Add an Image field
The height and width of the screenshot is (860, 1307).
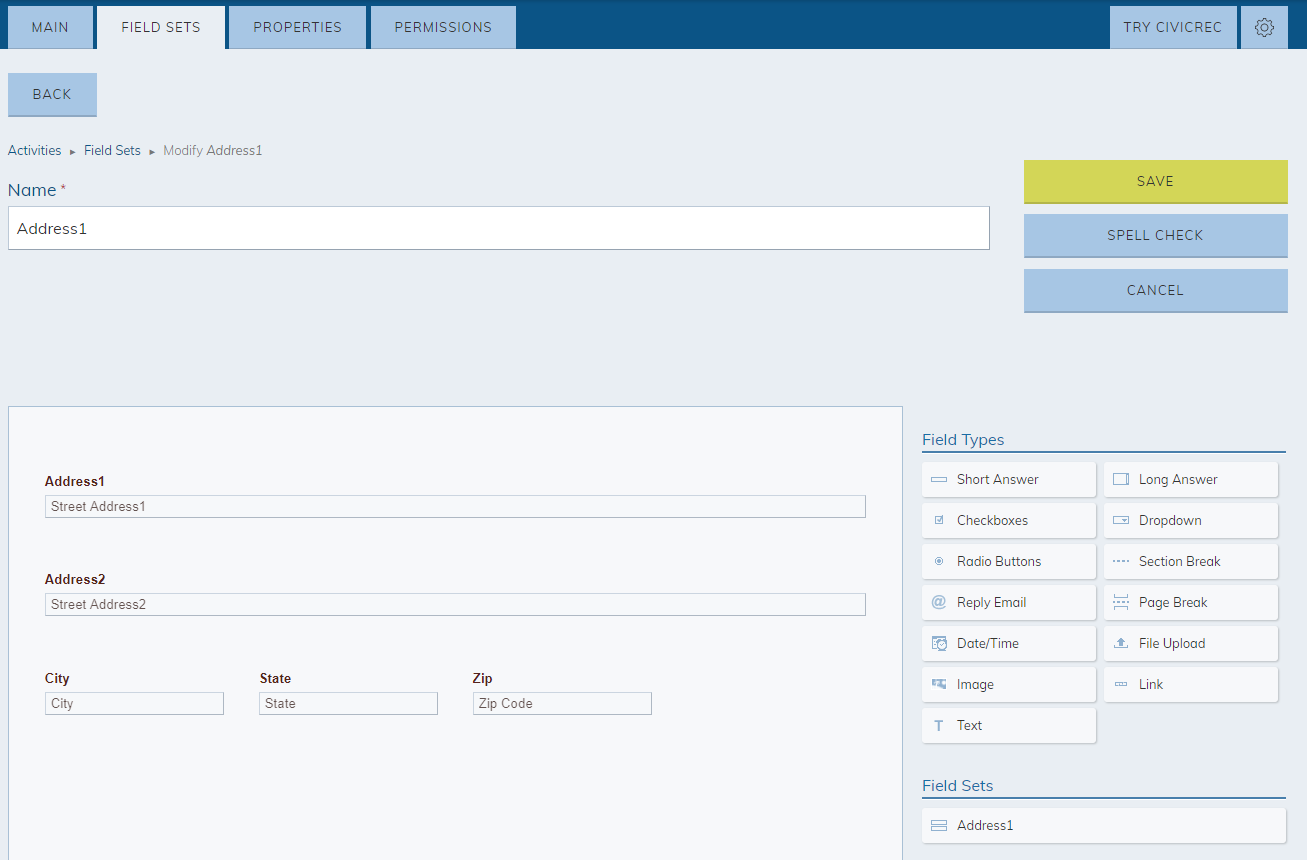[x=1009, y=685]
